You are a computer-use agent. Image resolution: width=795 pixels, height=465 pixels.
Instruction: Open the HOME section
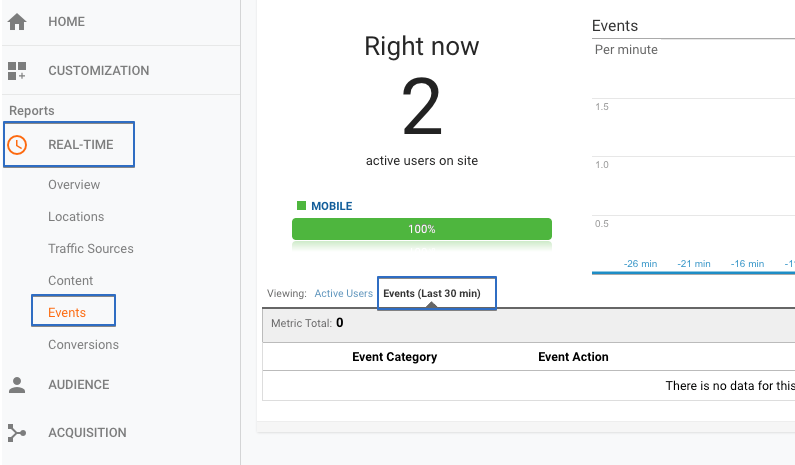66,22
